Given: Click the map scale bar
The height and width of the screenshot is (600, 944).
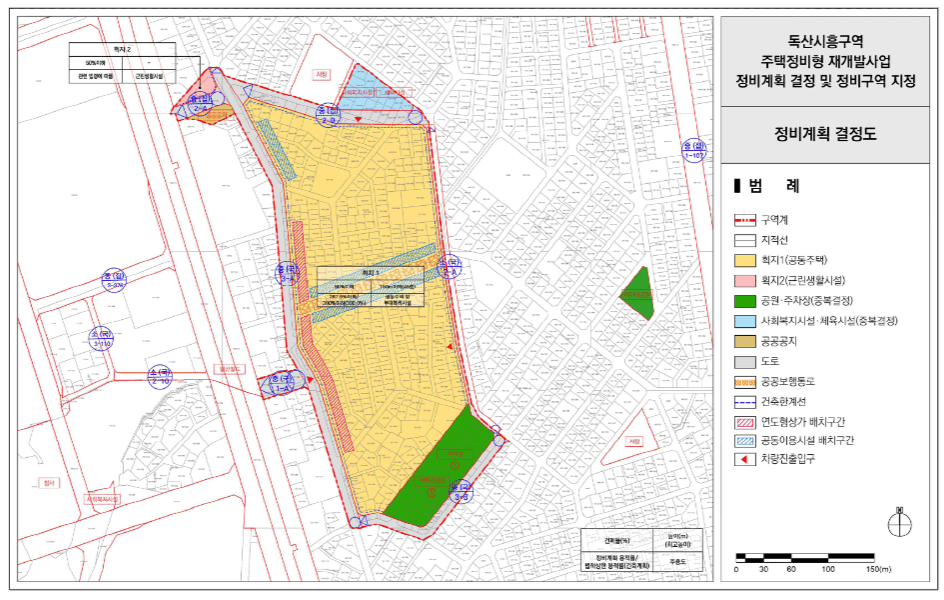Looking at the screenshot, I should pyautogui.click(x=805, y=558).
